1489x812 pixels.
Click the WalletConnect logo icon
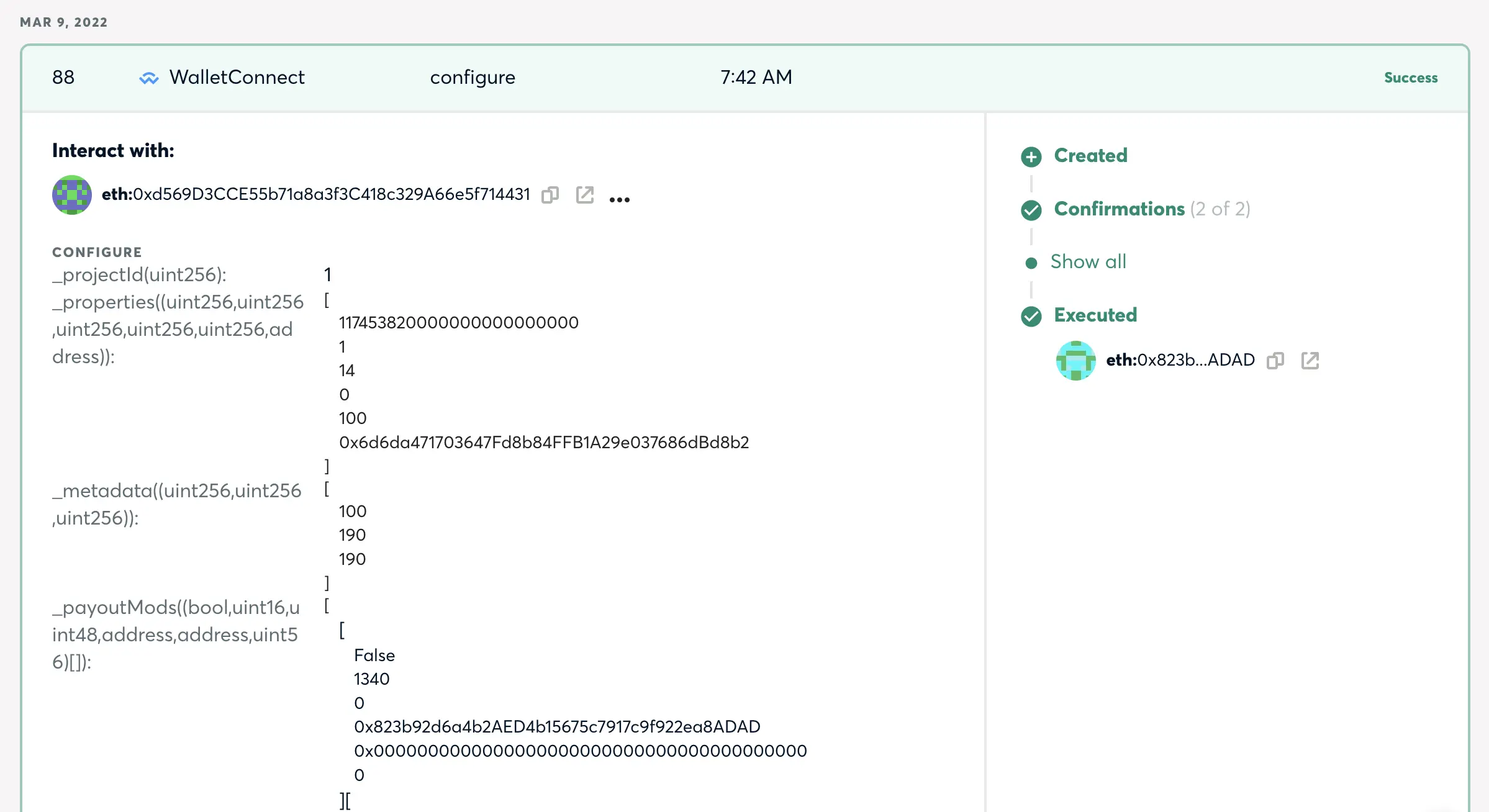[x=148, y=78]
